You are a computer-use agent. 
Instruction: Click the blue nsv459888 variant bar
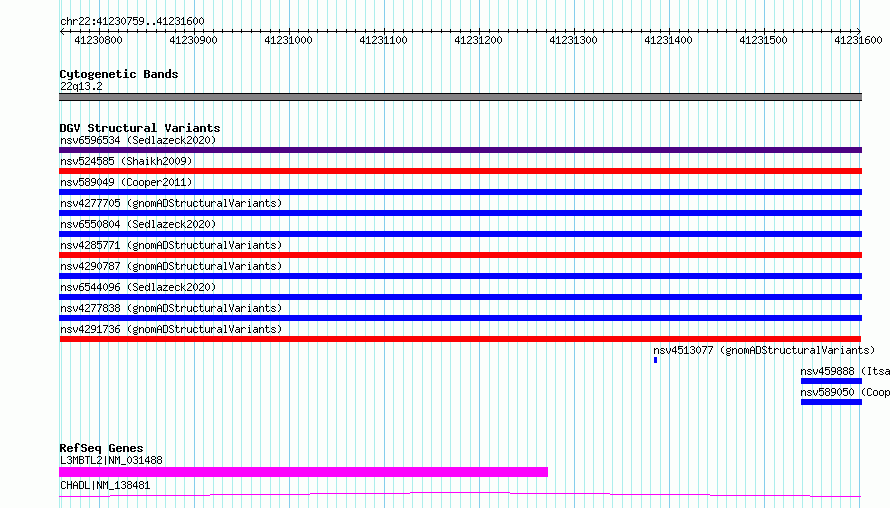832,381
